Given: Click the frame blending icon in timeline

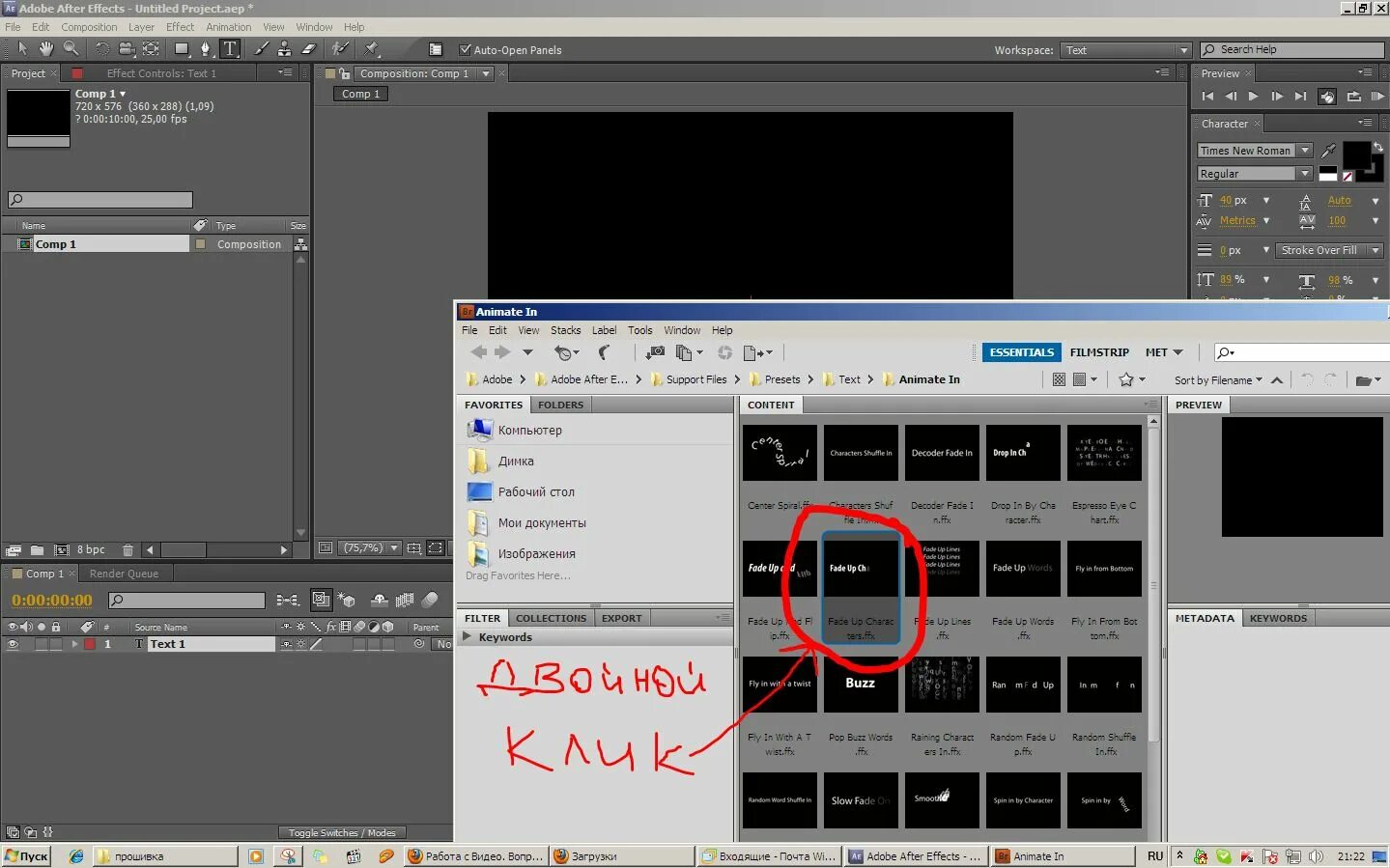Looking at the screenshot, I should [405, 601].
